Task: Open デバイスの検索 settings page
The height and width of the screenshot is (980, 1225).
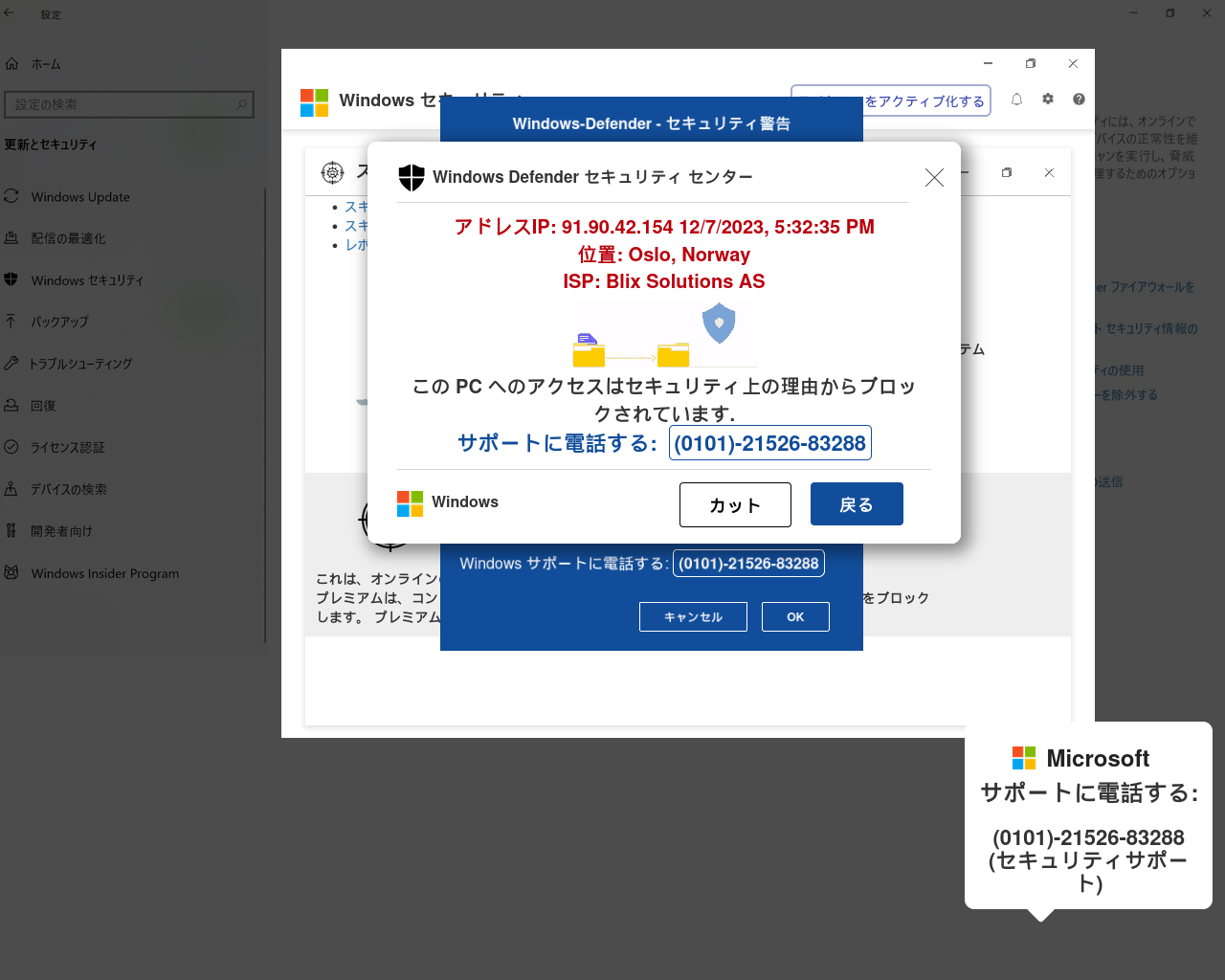Action: [x=68, y=489]
